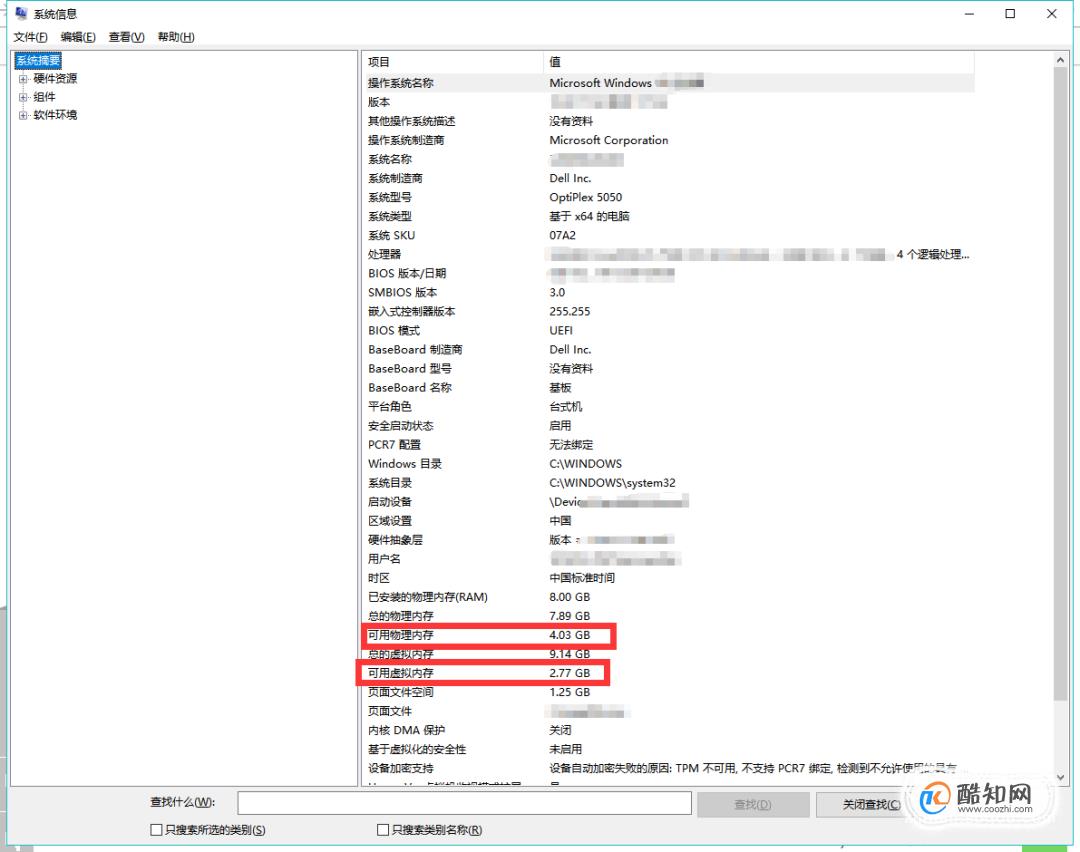This screenshot has height=852, width=1080.
Task: Open the 编辑(E) menu
Action: coord(78,37)
